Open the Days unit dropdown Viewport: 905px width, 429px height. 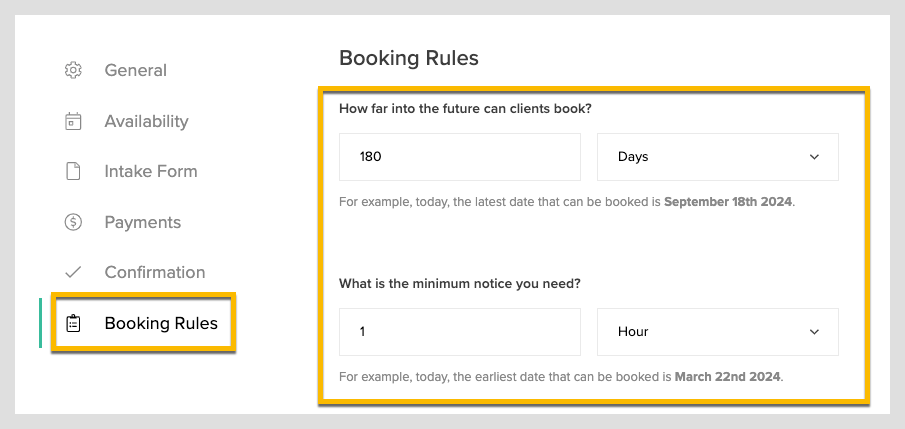point(717,157)
